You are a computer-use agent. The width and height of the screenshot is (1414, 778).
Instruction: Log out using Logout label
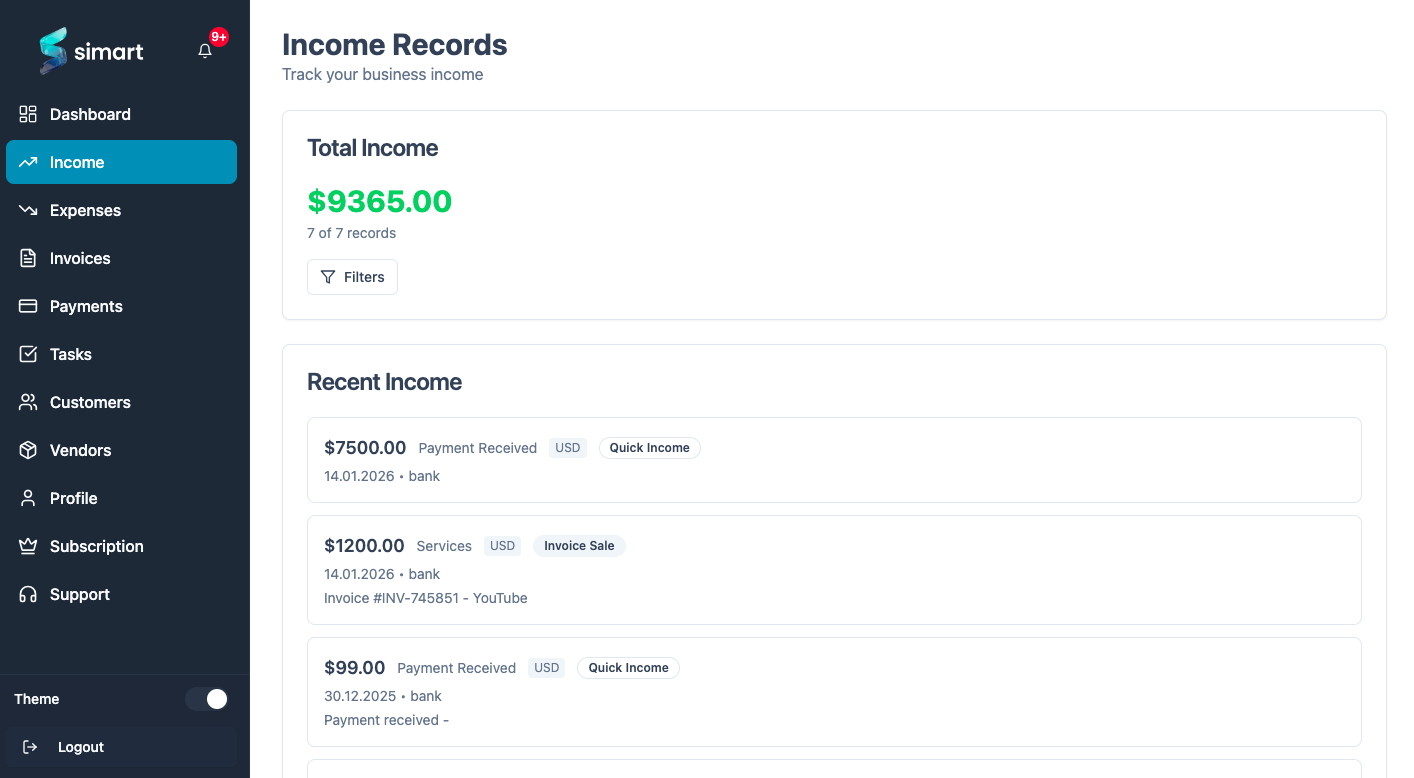pos(81,747)
